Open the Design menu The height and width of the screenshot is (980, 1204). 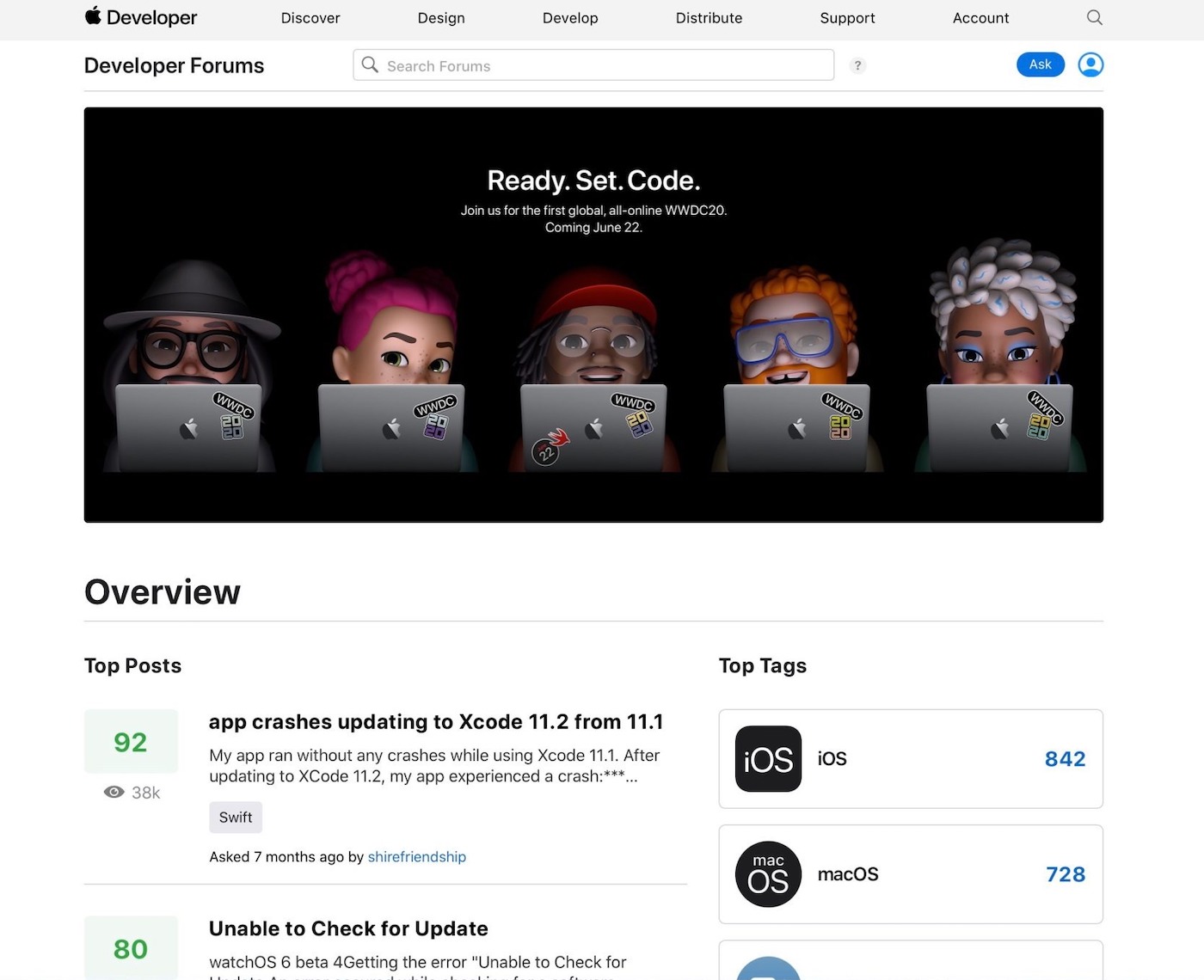point(441,18)
